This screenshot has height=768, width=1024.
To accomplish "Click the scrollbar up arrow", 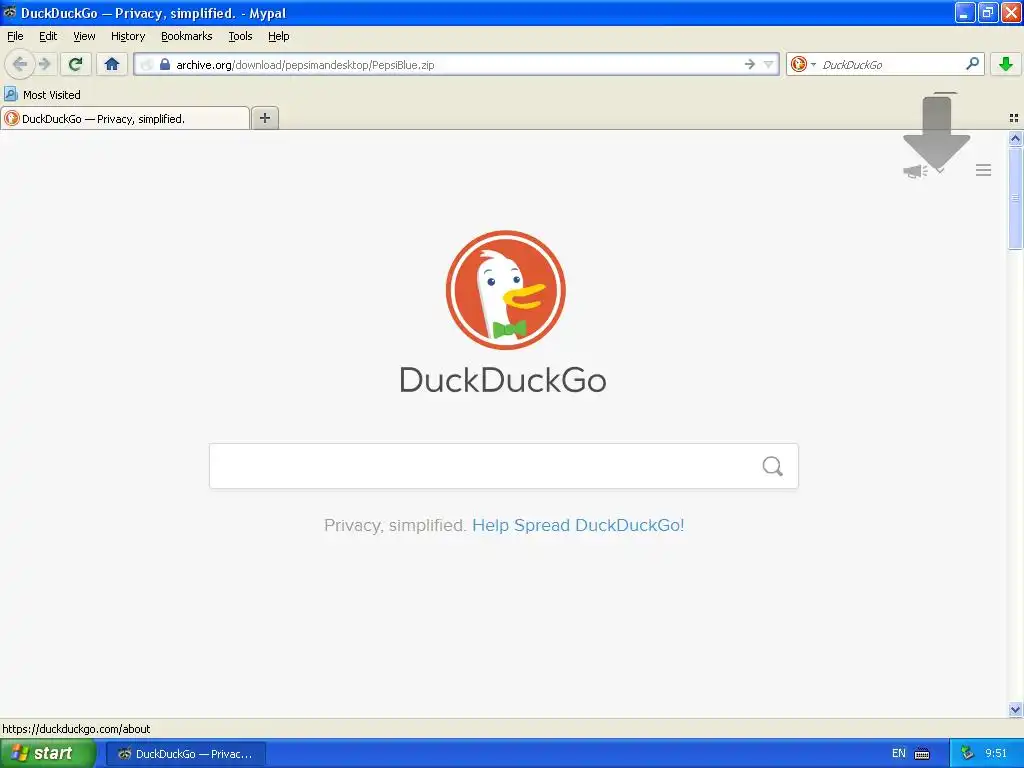I will pyautogui.click(x=1015, y=138).
